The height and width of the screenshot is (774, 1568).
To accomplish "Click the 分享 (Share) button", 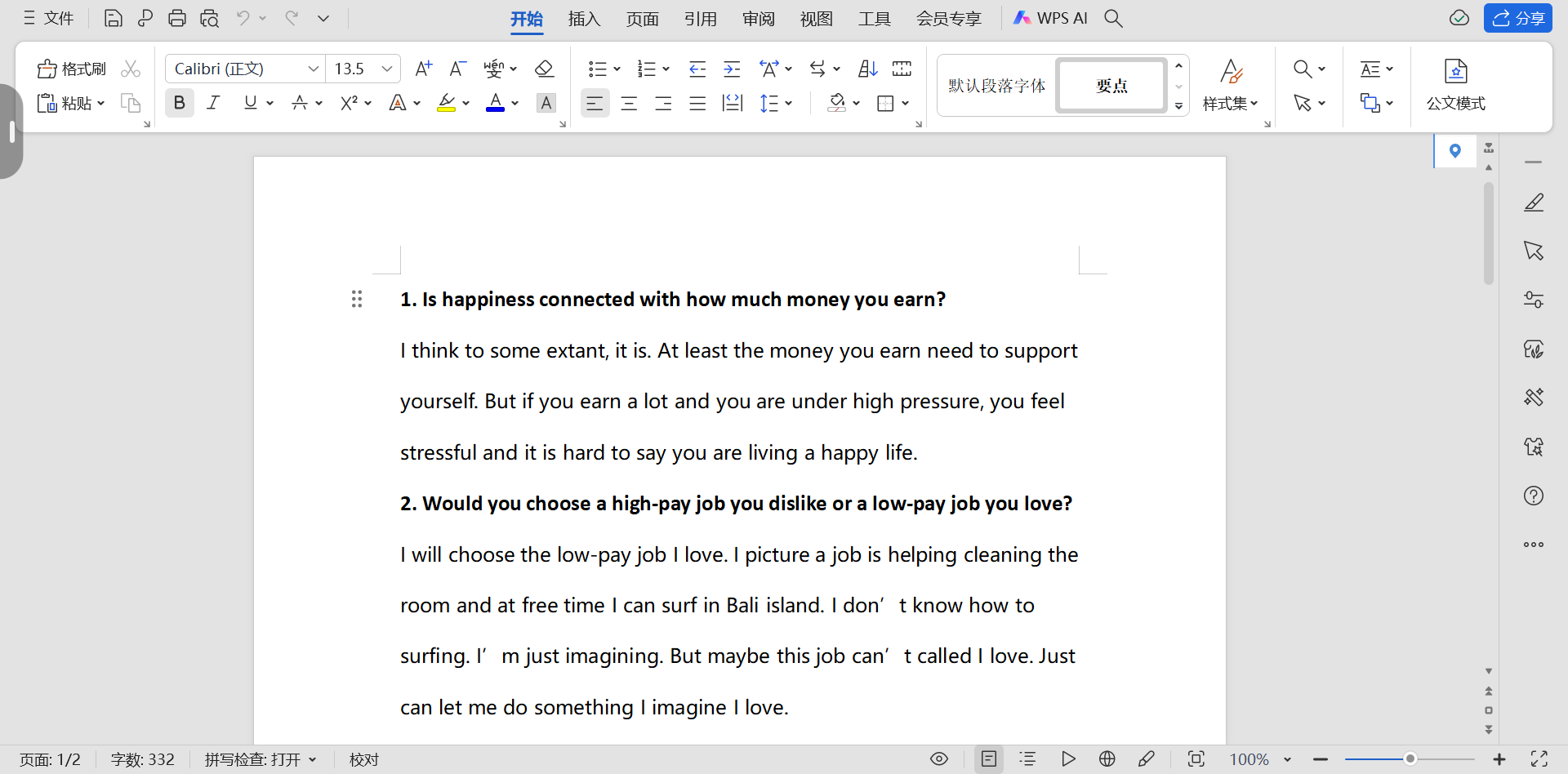I will click(x=1518, y=18).
